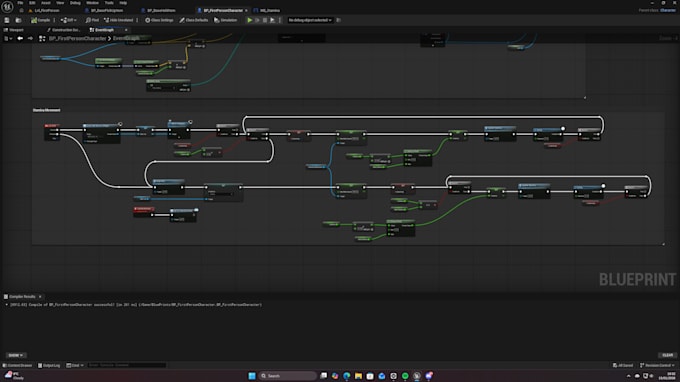Expand the compile result log entry
680x382 pixels.
point(6,305)
